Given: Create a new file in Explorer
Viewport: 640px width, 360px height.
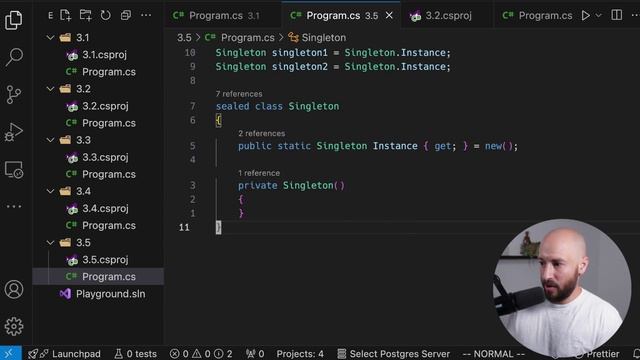Looking at the screenshot, I should click(x=65, y=16).
